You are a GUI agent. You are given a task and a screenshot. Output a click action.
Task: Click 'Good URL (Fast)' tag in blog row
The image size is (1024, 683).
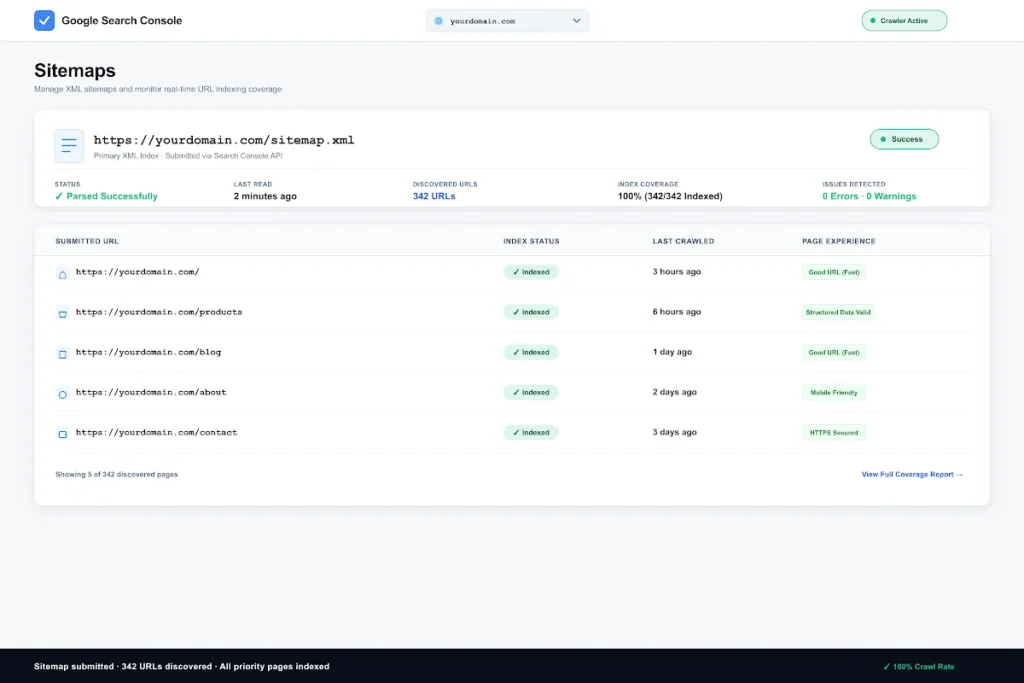pyautogui.click(x=834, y=352)
